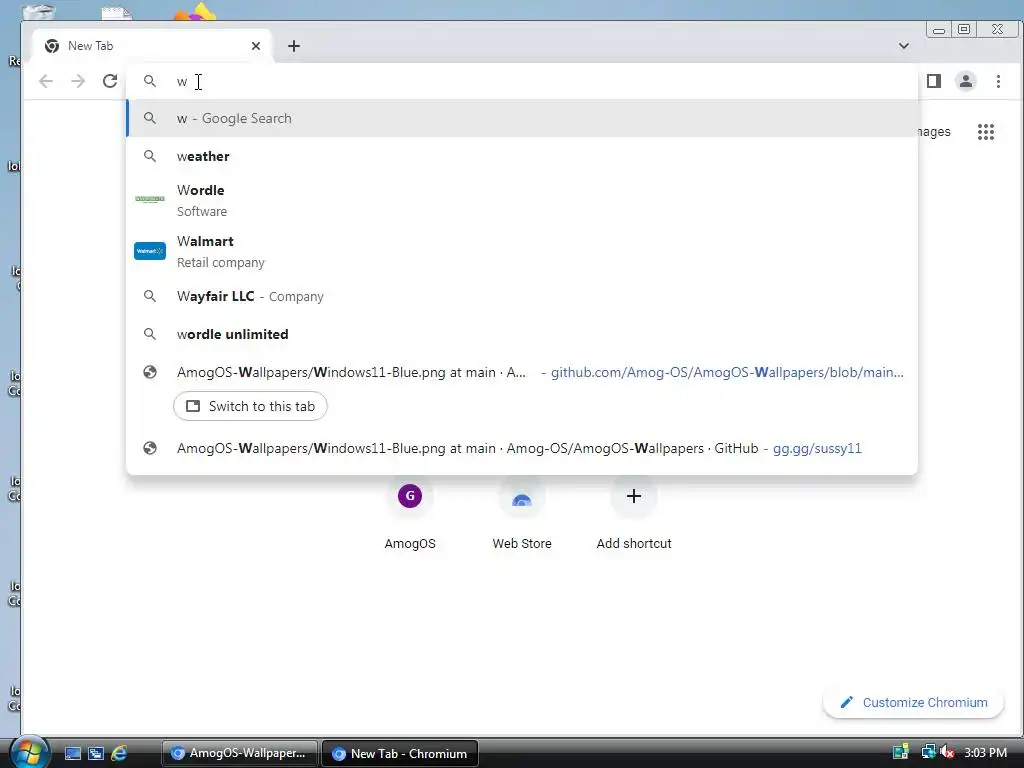This screenshot has width=1024, height=768.
Task: Go back using the back arrow
Action: click(x=46, y=81)
